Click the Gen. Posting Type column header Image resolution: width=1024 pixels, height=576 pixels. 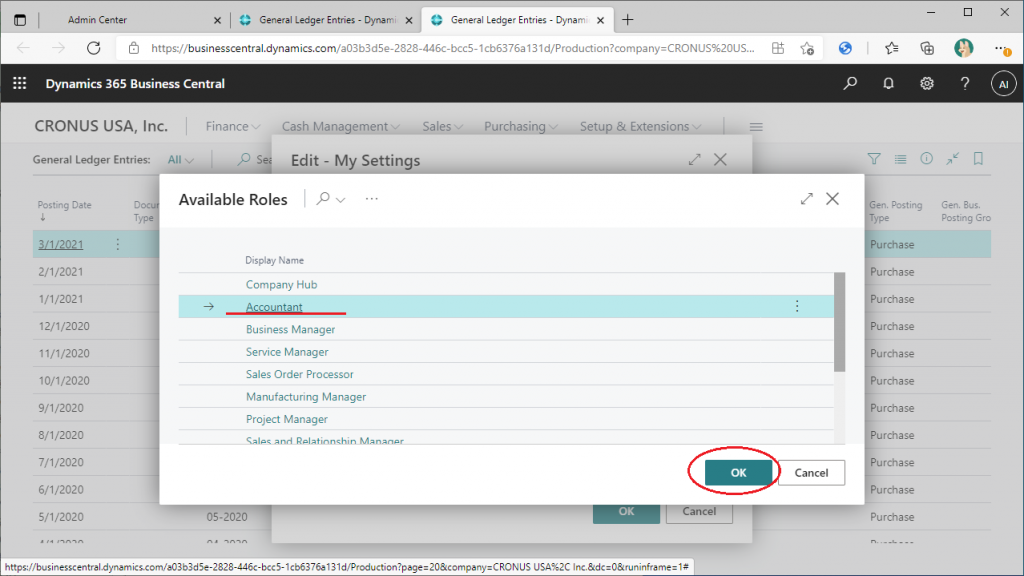[895, 211]
